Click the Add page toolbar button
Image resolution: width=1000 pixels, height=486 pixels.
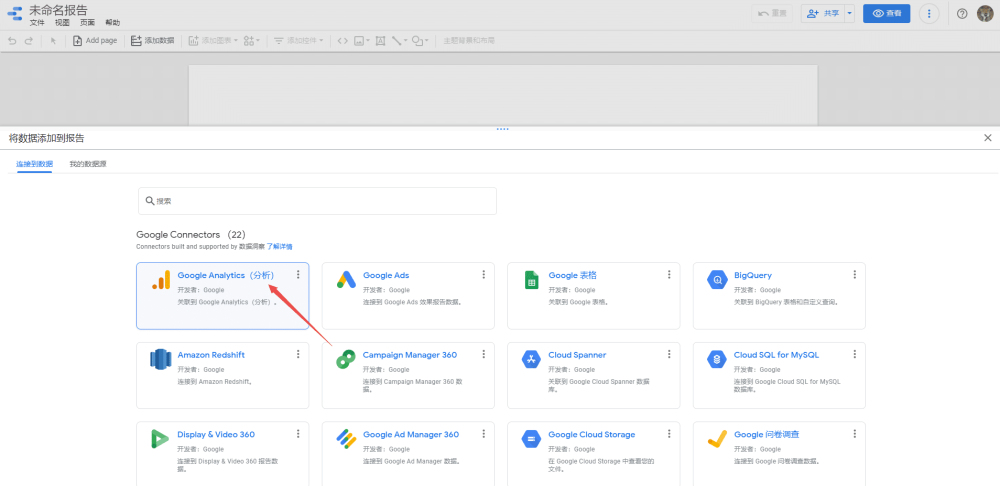point(95,41)
